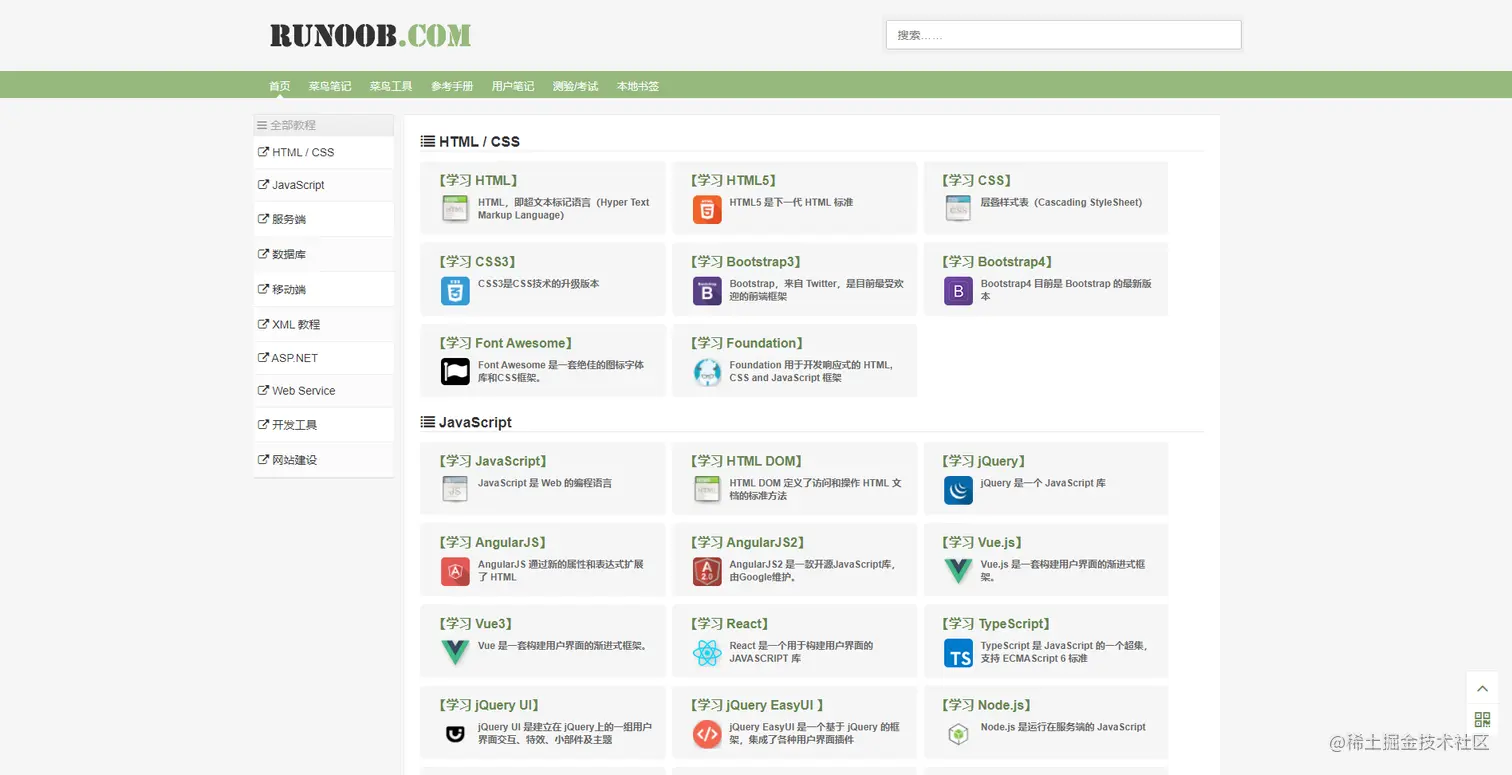Viewport: 1512px width, 775px height.
Task: Open the 【学习 Vue.js】 title link
Action: (982, 542)
